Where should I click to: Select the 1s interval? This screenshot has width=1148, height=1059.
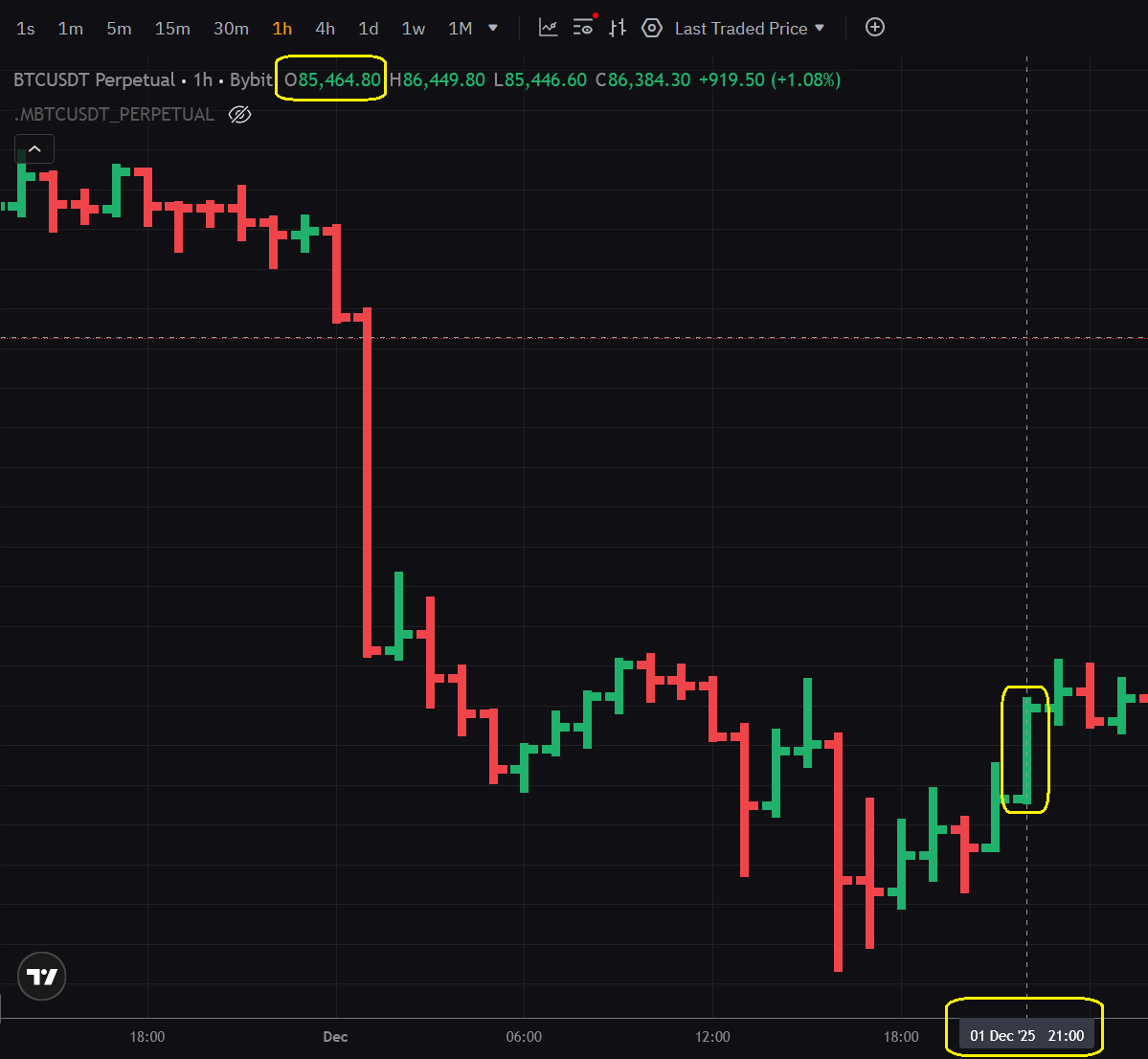(x=25, y=29)
